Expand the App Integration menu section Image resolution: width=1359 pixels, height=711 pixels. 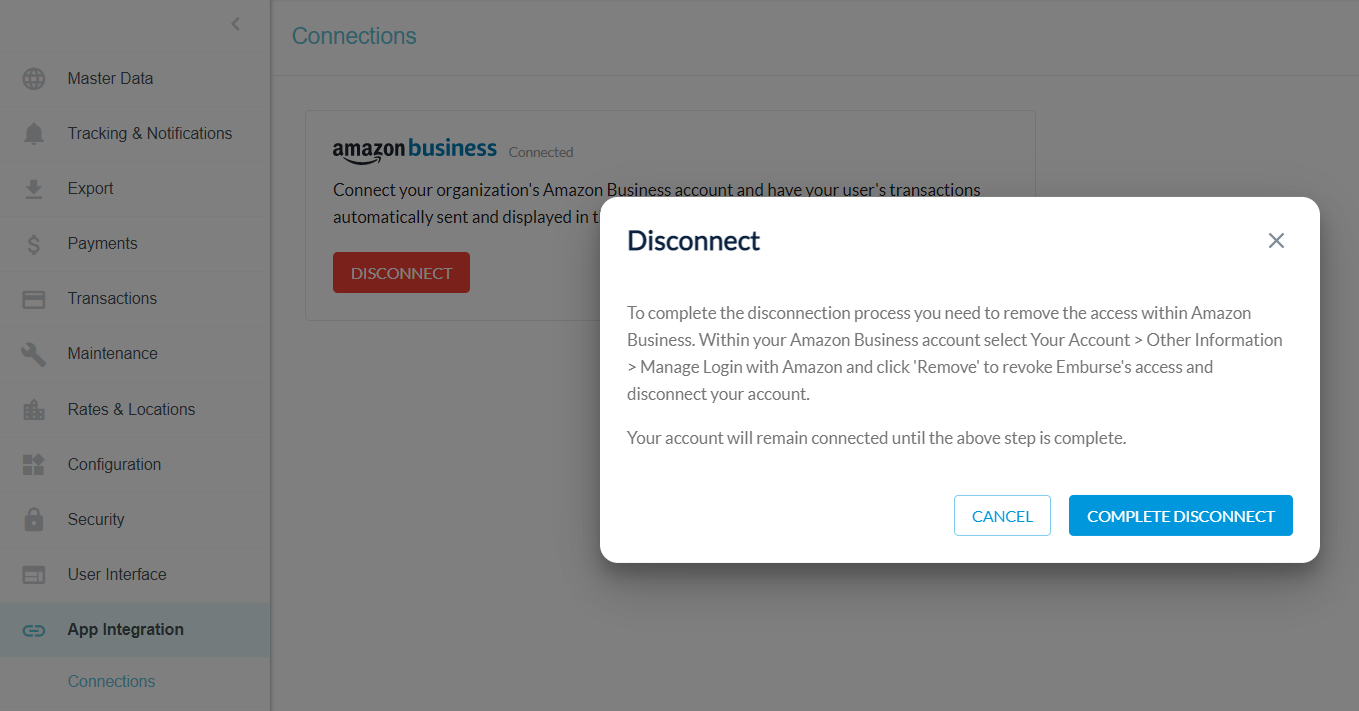126,630
